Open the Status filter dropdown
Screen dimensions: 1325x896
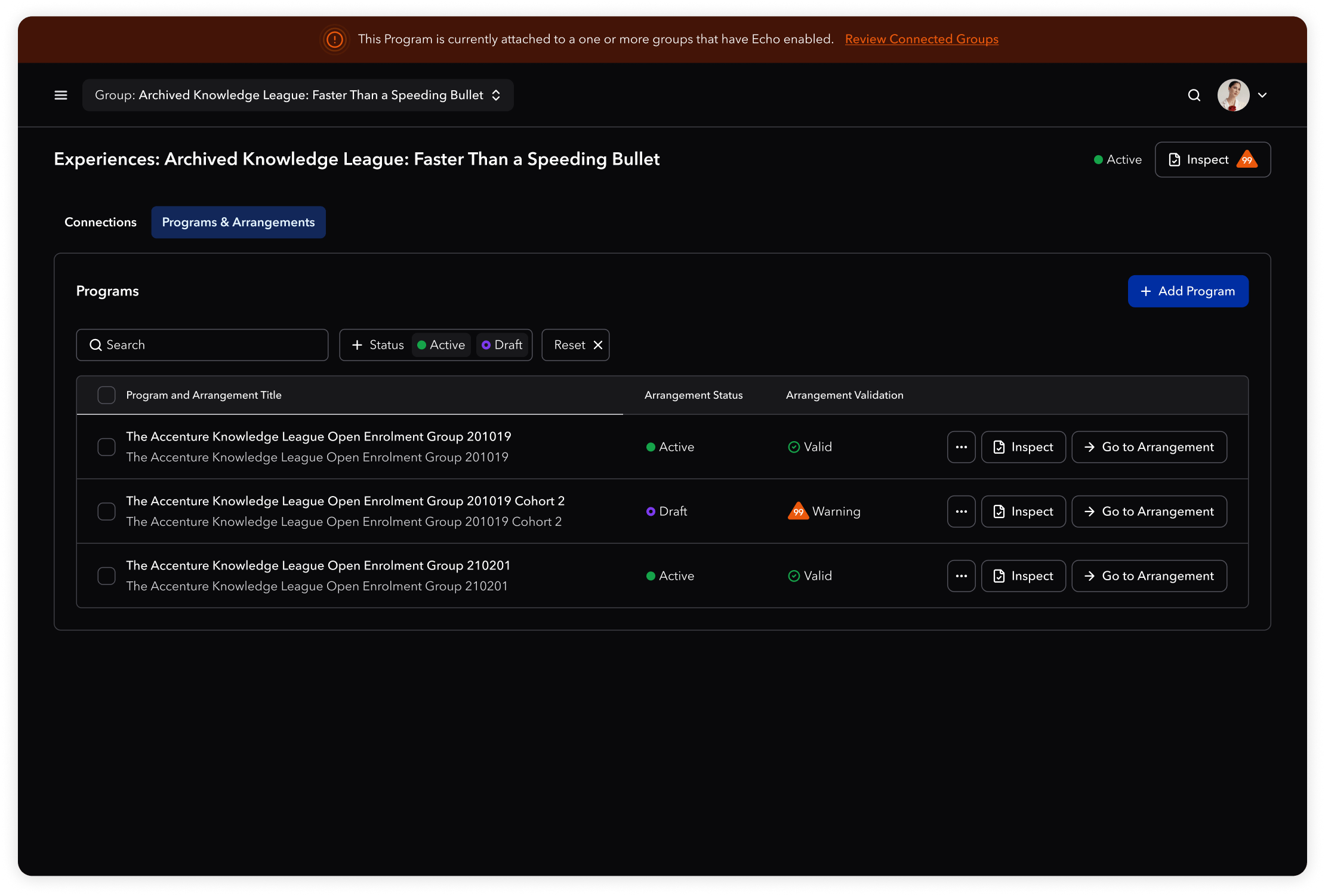click(x=378, y=345)
